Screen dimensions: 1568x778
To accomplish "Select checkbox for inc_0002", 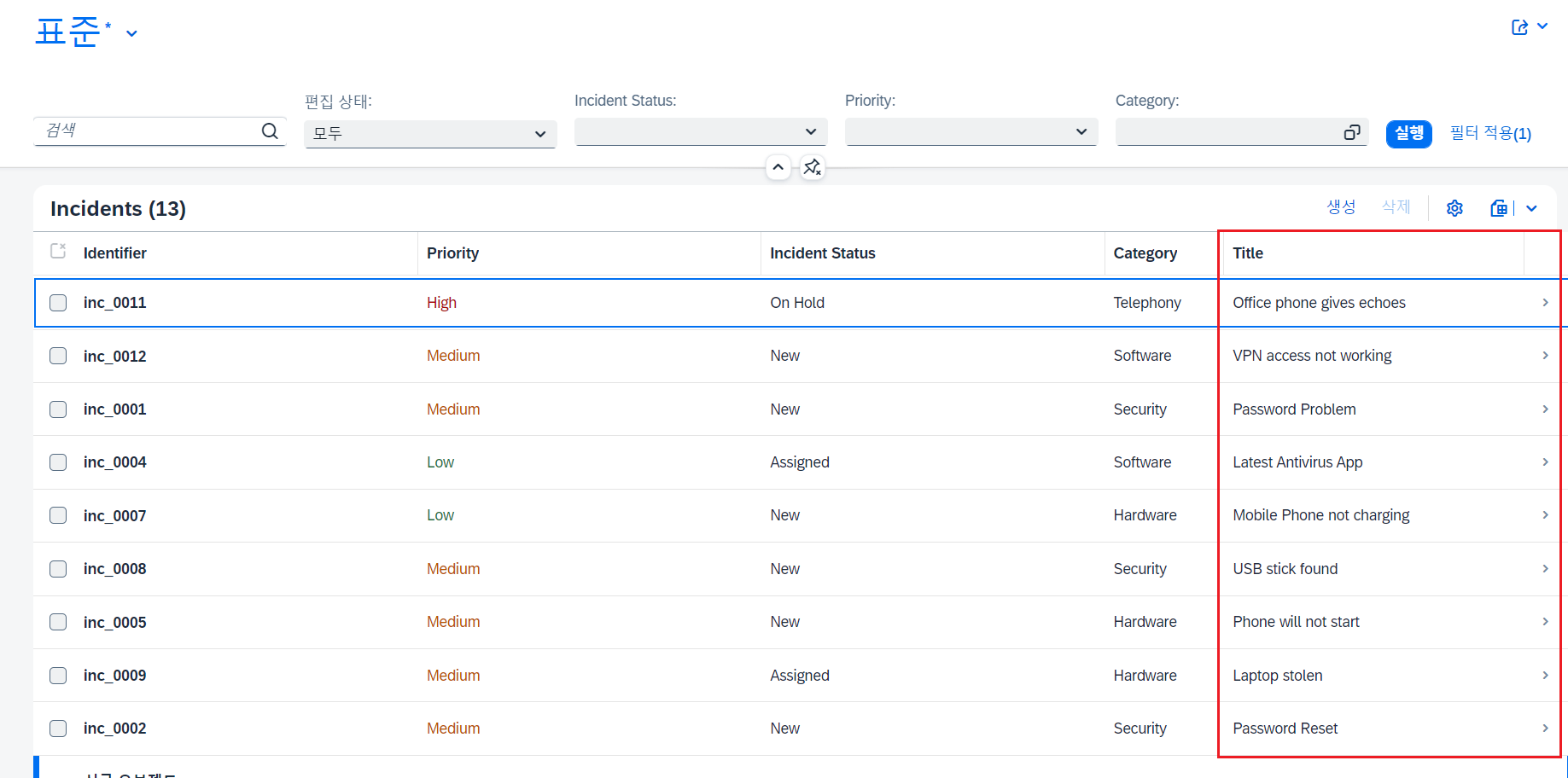I will [58, 729].
